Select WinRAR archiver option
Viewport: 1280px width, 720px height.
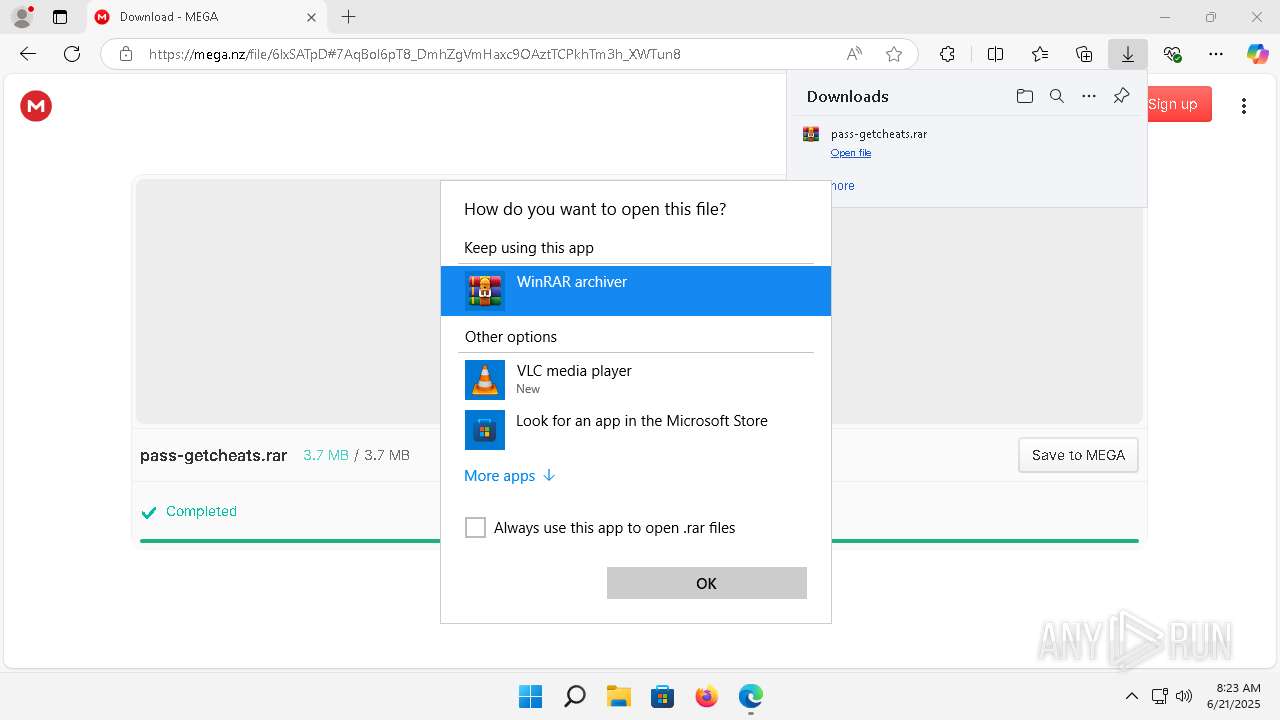click(x=636, y=291)
